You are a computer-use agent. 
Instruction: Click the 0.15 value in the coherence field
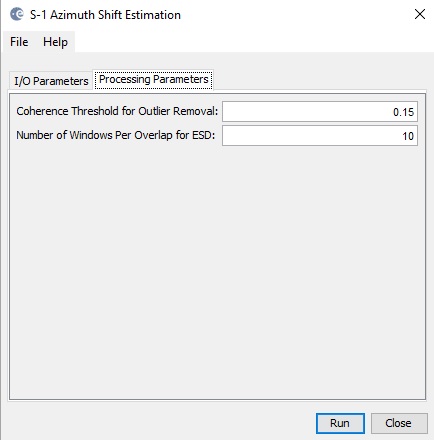coord(403,112)
